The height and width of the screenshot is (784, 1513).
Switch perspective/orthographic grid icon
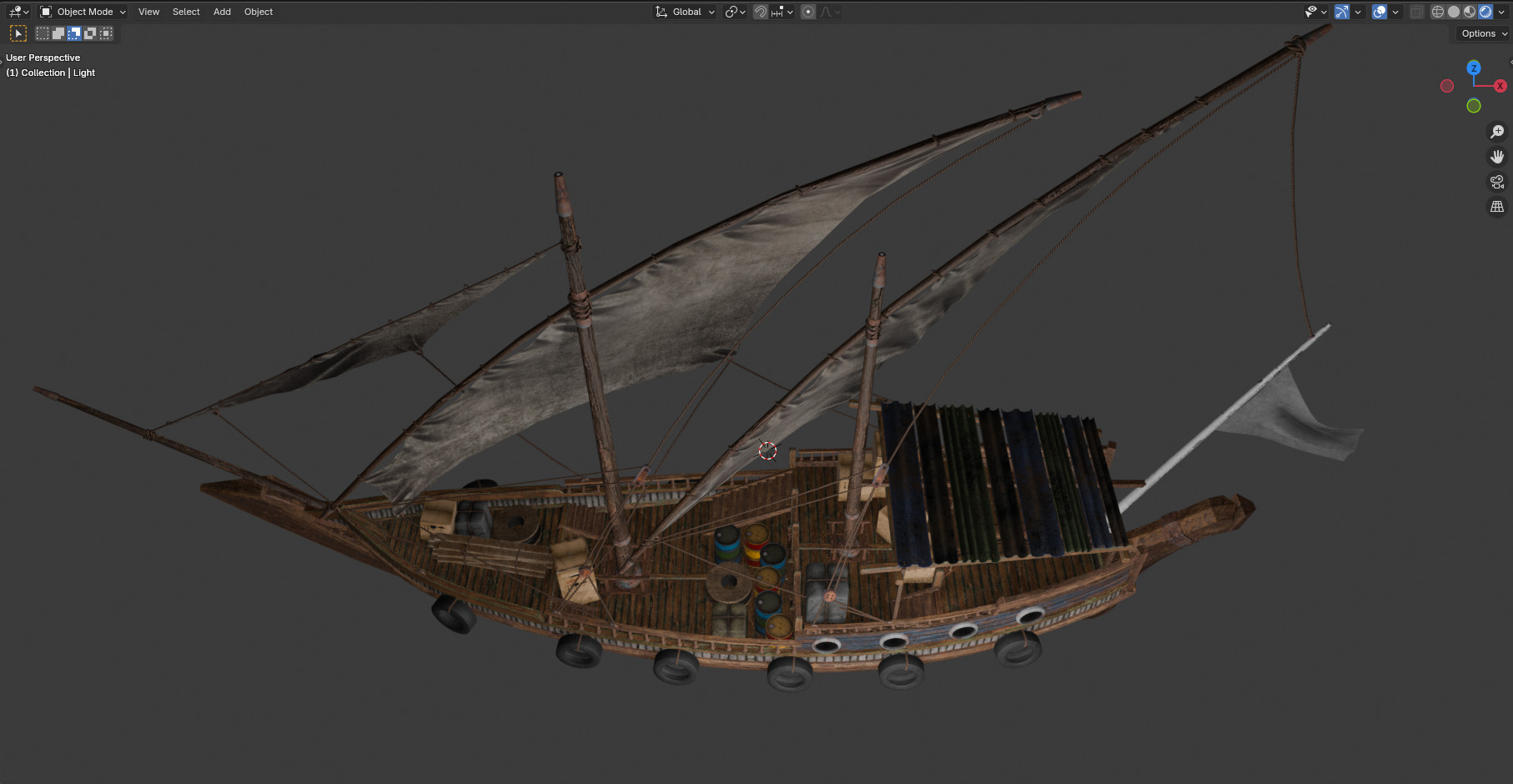[x=1497, y=207]
